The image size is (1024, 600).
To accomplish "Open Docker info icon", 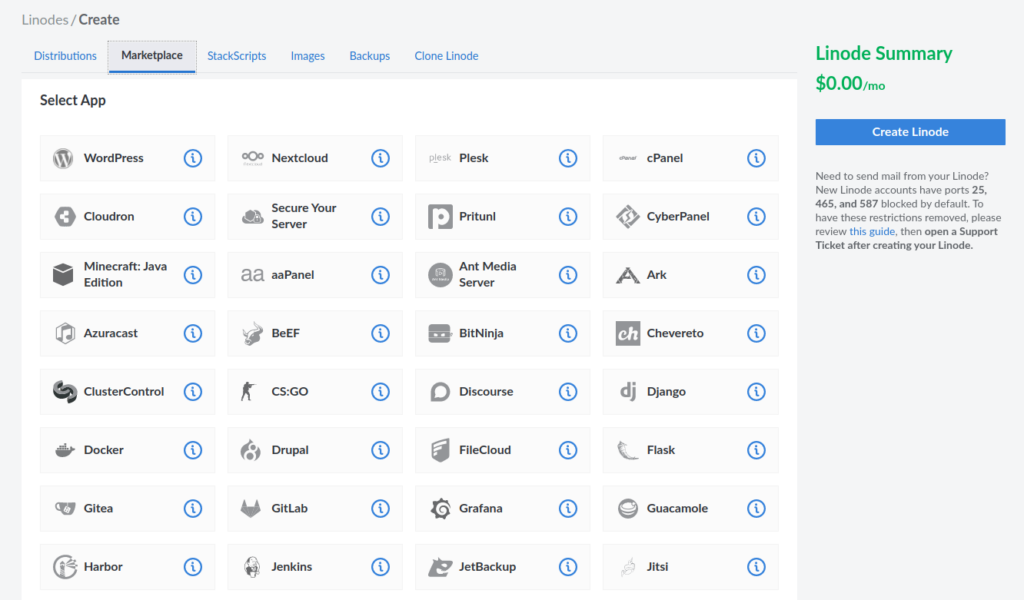I will pyautogui.click(x=193, y=450).
